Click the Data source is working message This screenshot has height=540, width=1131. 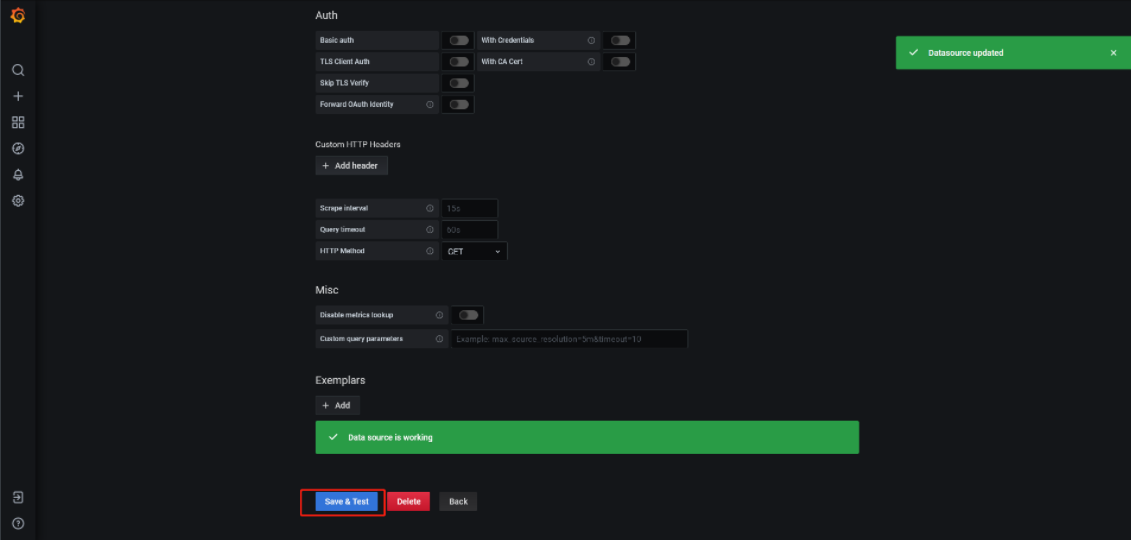pyautogui.click(x=587, y=438)
